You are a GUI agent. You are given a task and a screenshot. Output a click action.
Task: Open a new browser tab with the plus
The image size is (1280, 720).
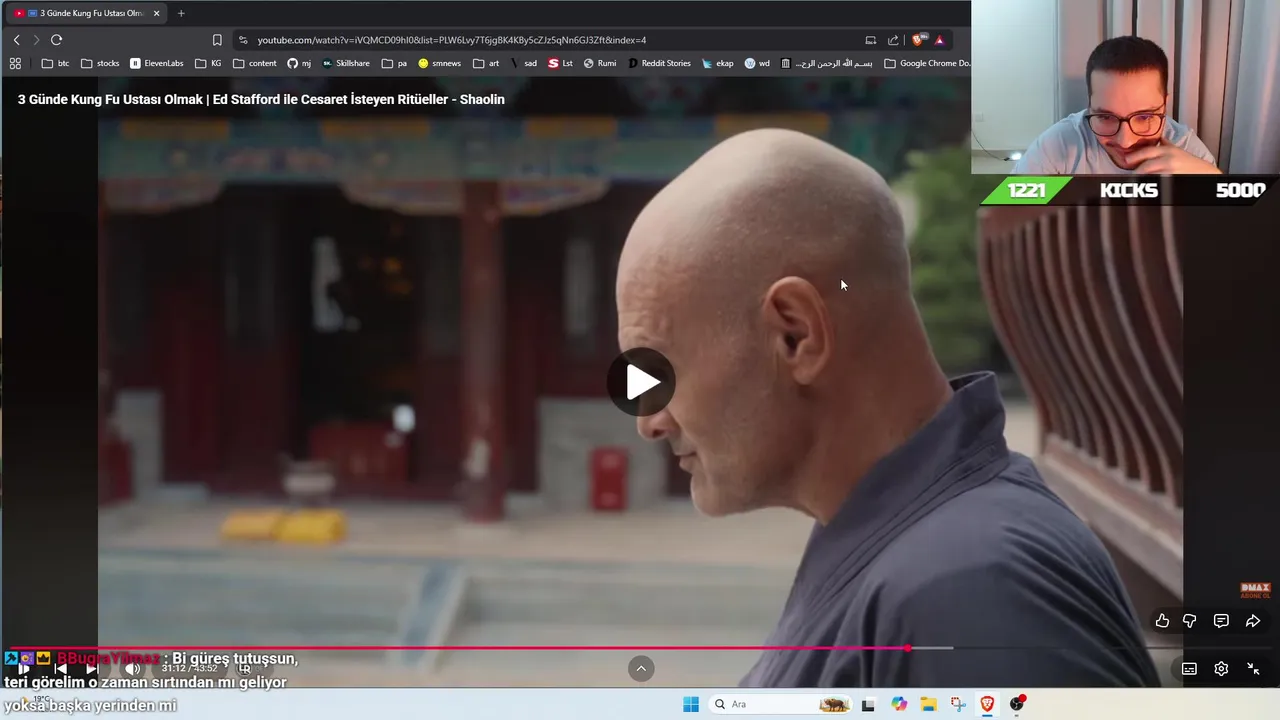181,13
